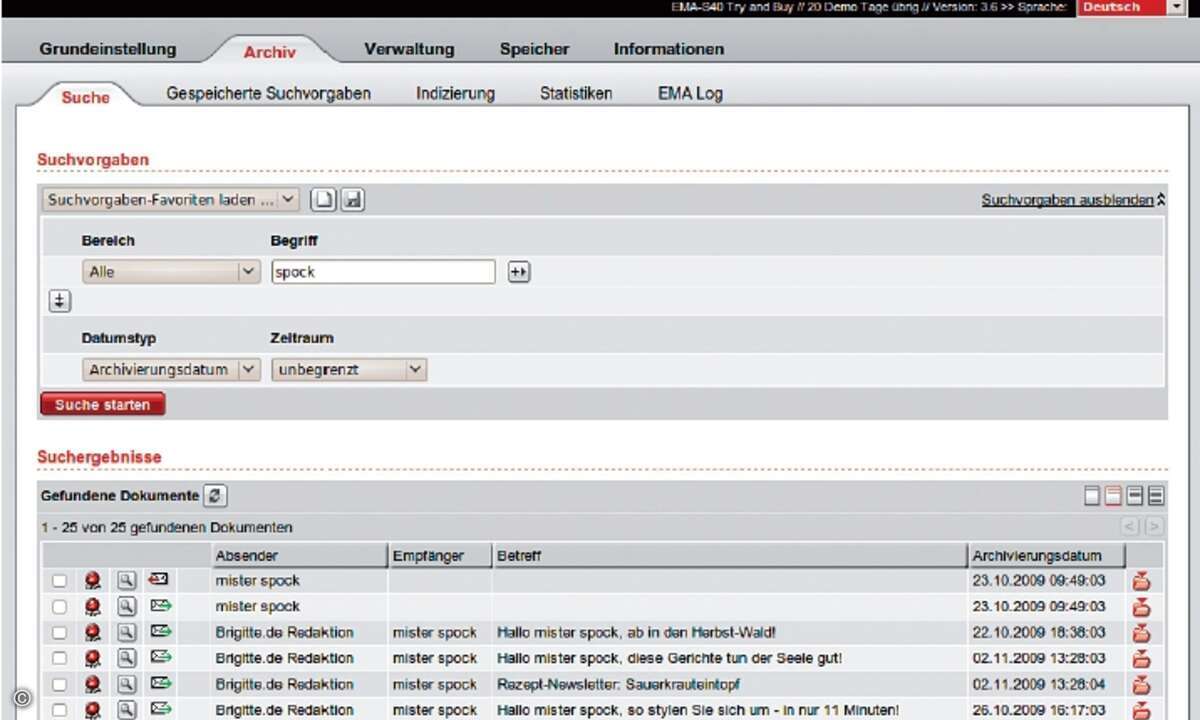This screenshot has height=720, width=1200.
Task: Restore the email archived 22.10.2009 18:38:03
Action: [x=1142, y=632]
